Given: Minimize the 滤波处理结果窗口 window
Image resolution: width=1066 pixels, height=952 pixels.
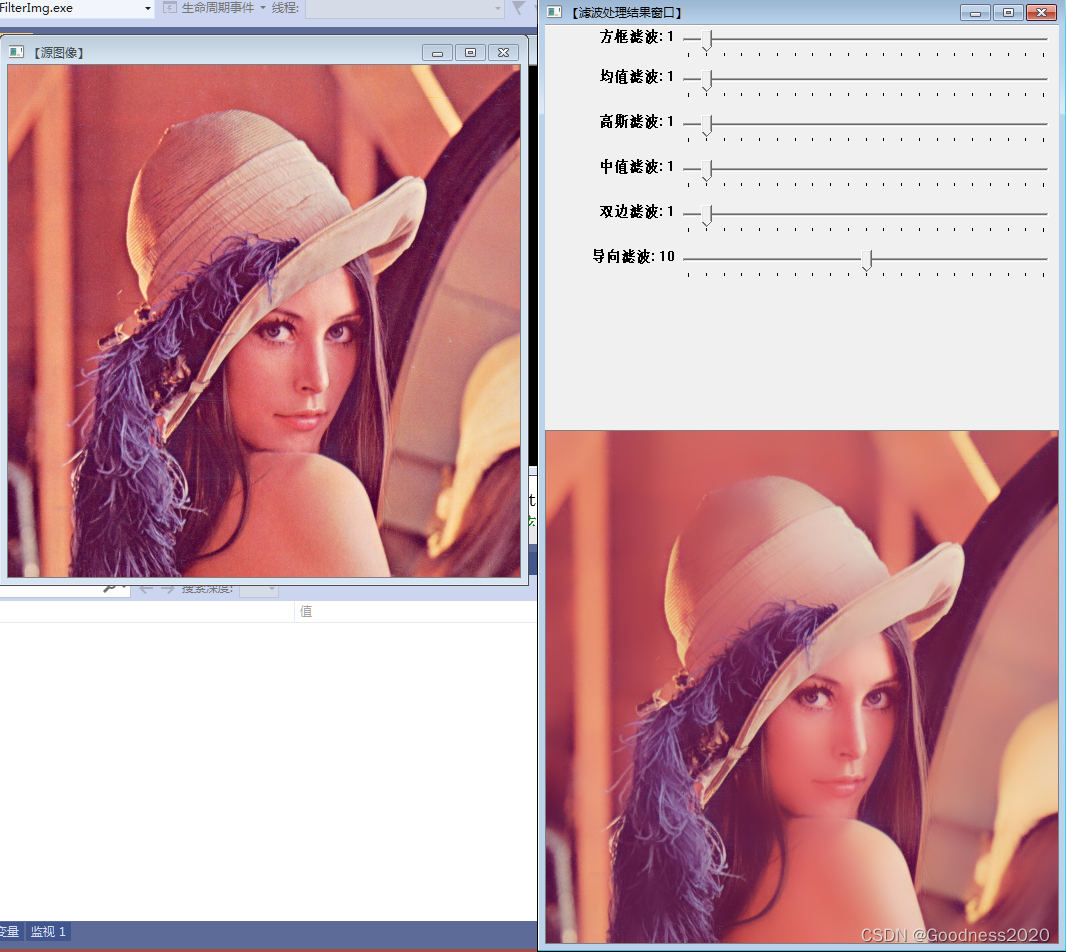Looking at the screenshot, I should (976, 12).
